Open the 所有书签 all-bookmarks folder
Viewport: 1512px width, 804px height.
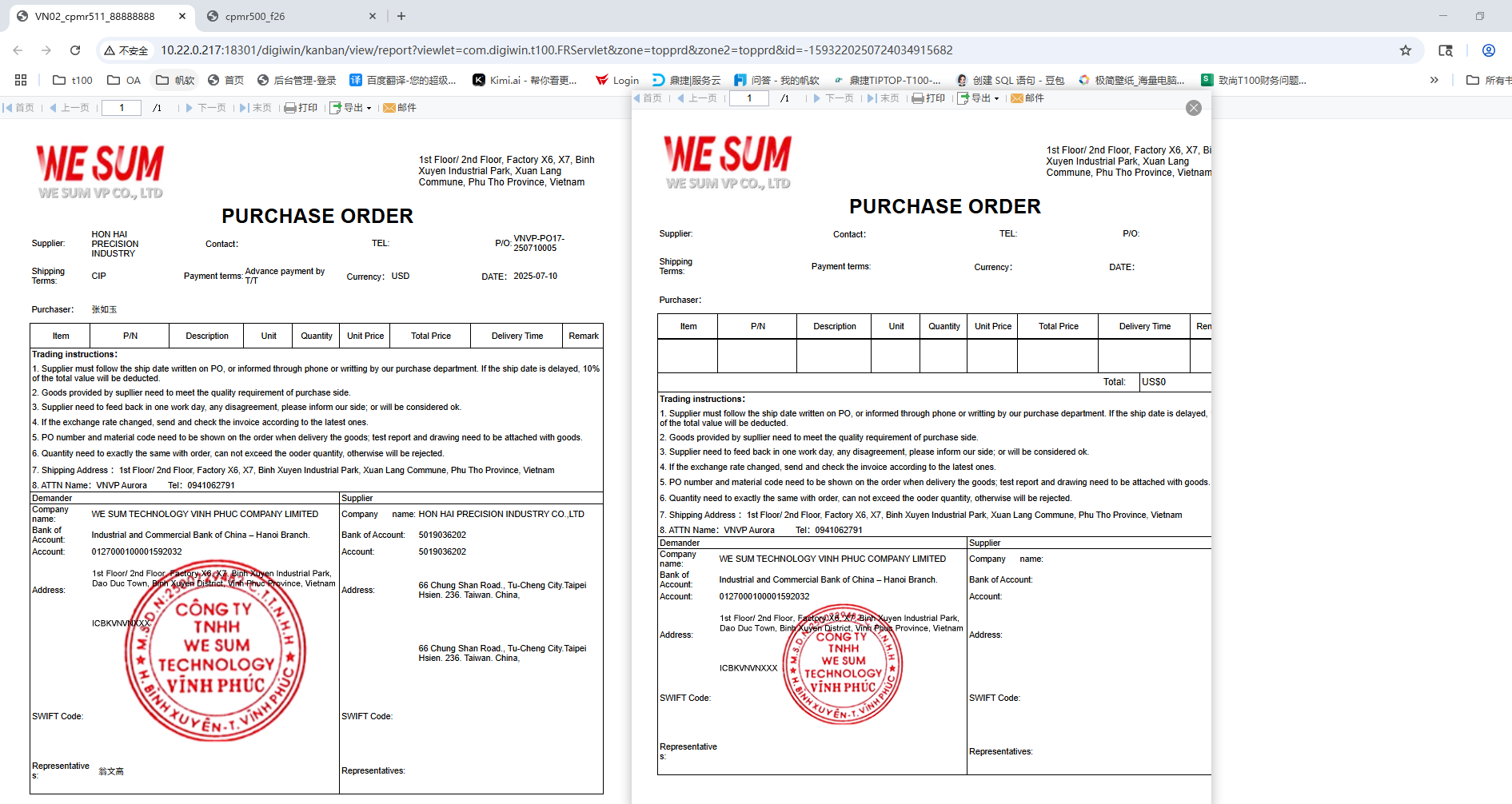pos(1489,80)
